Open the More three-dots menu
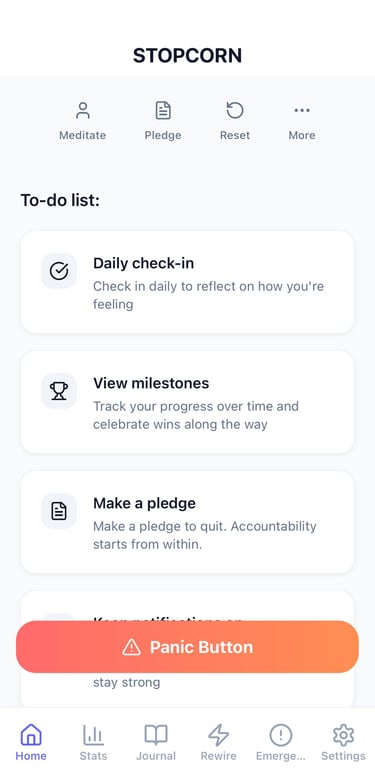Screen dimensions: 375x779 click(x=302, y=110)
